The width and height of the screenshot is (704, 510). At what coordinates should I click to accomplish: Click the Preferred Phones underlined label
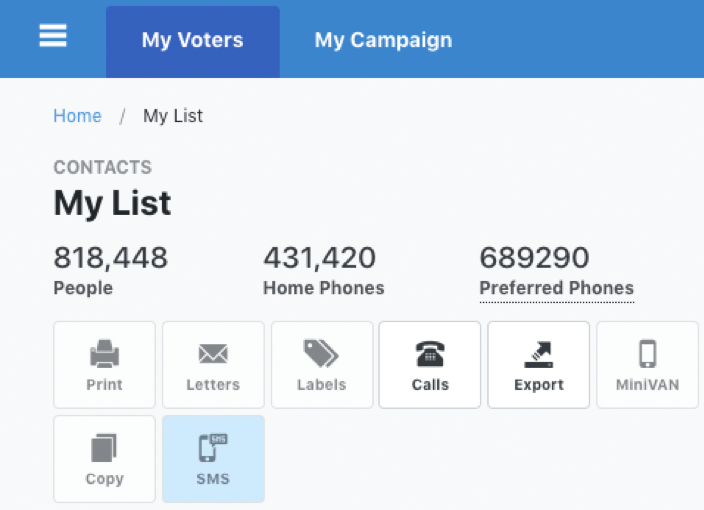coord(557,288)
